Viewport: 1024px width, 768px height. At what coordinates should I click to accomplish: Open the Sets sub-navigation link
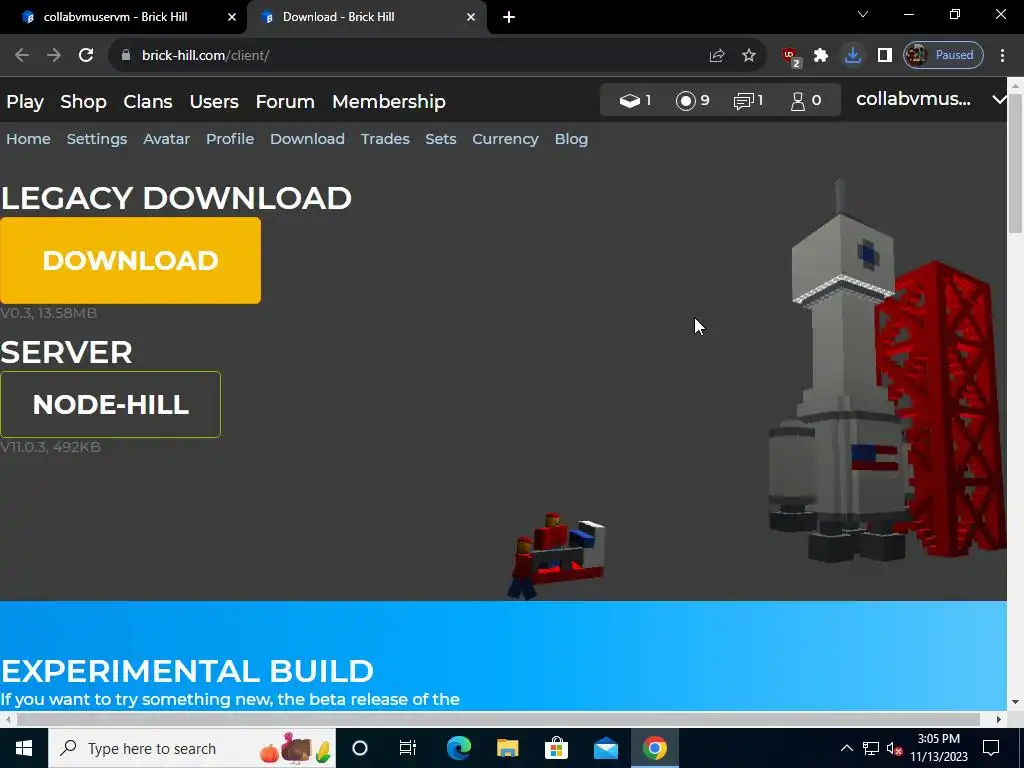[x=441, y=139]
